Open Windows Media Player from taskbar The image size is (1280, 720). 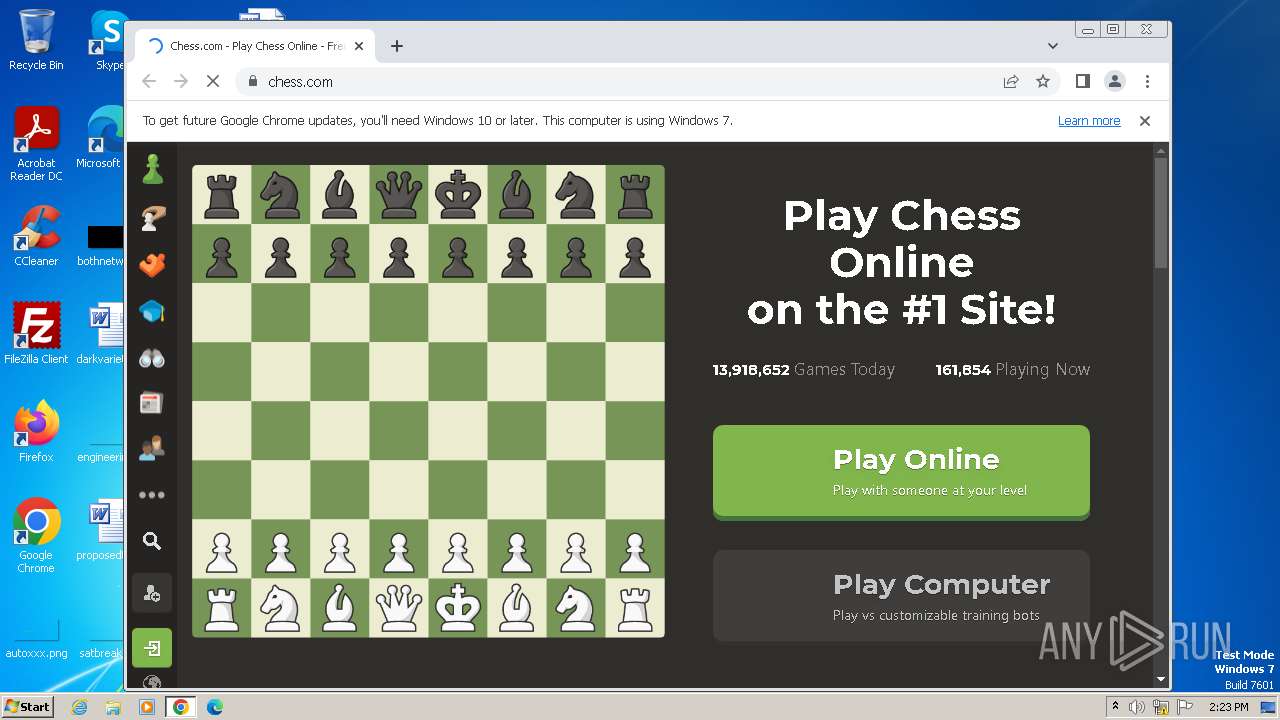[x=147, y=707]
